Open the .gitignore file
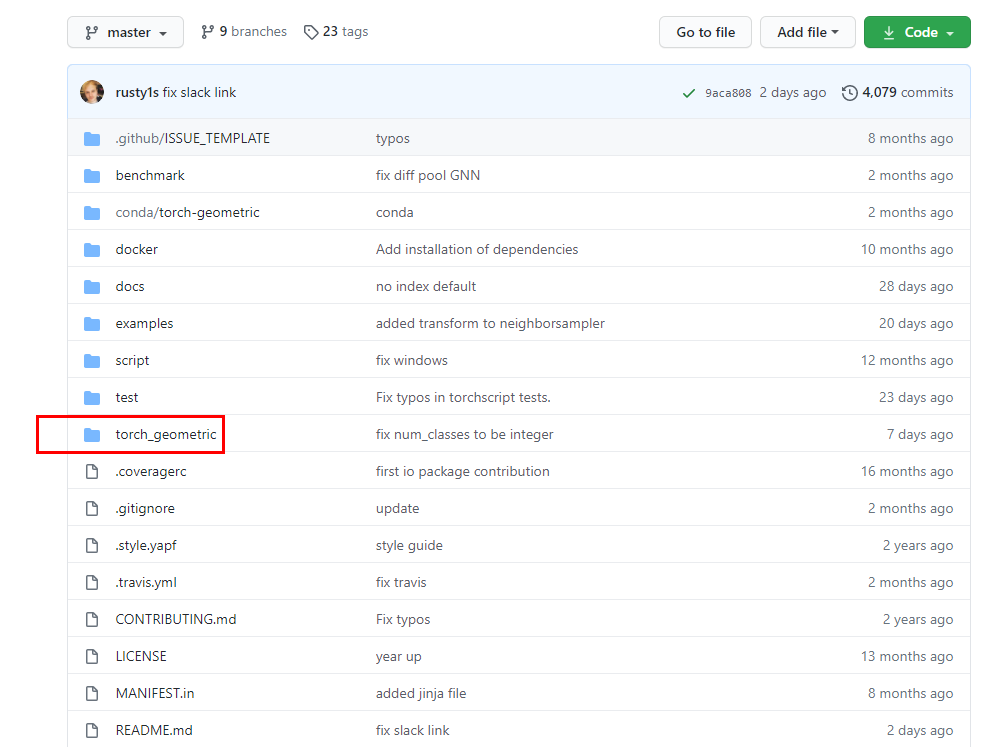Screen dimensions: 995x747 145,508
